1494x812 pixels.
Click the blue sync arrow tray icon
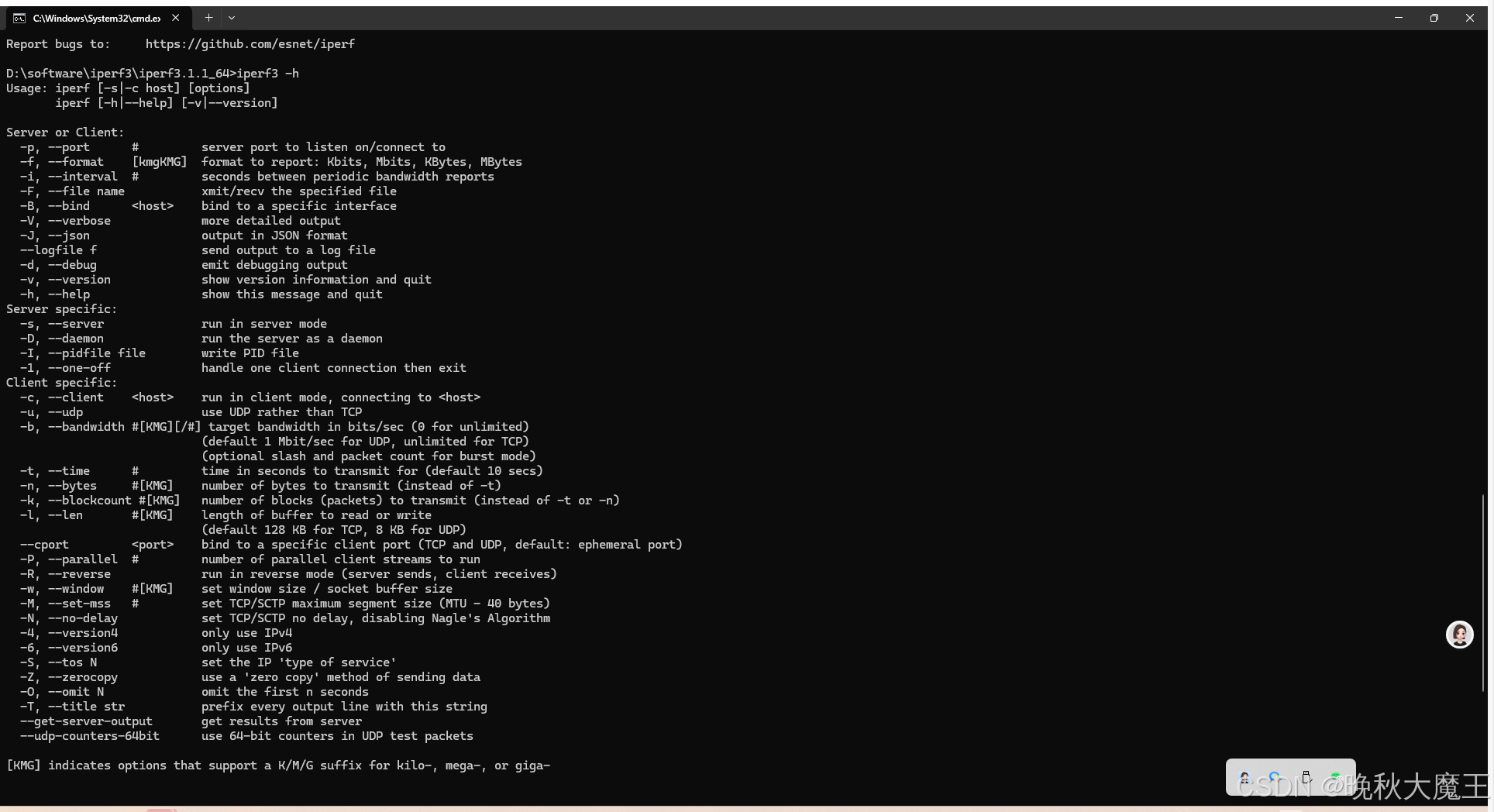click(x=1275, y=777)
